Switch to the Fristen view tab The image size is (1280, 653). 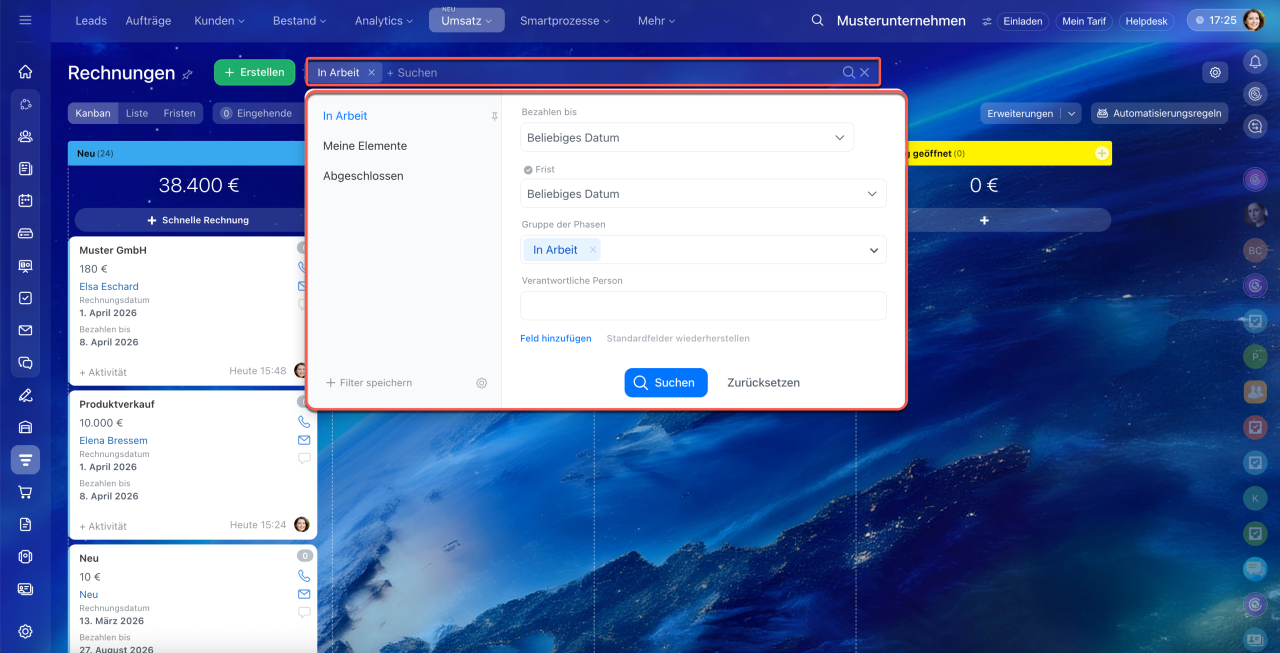point(180,113)
